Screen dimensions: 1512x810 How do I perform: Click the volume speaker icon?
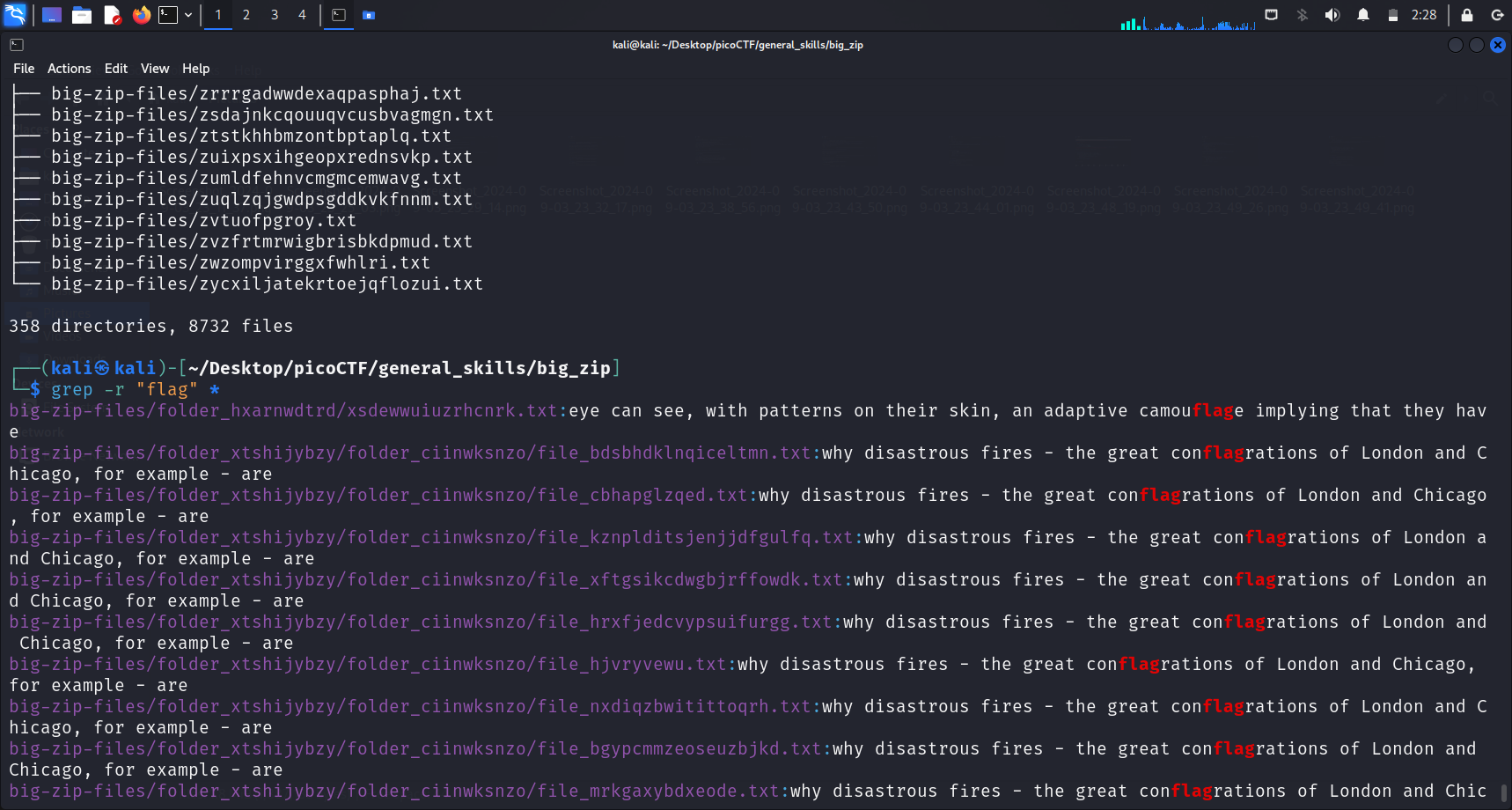[1332, 15]
